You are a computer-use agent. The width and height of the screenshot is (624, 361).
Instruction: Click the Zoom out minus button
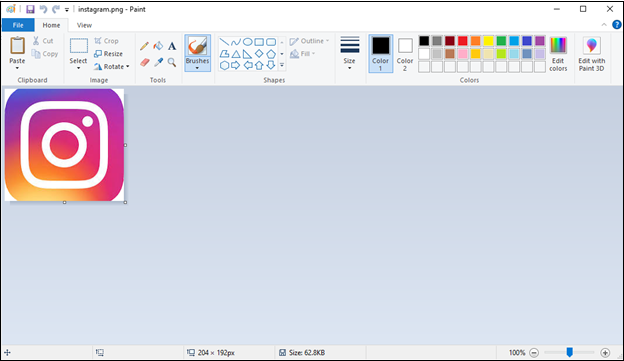[x=534, y=353]
